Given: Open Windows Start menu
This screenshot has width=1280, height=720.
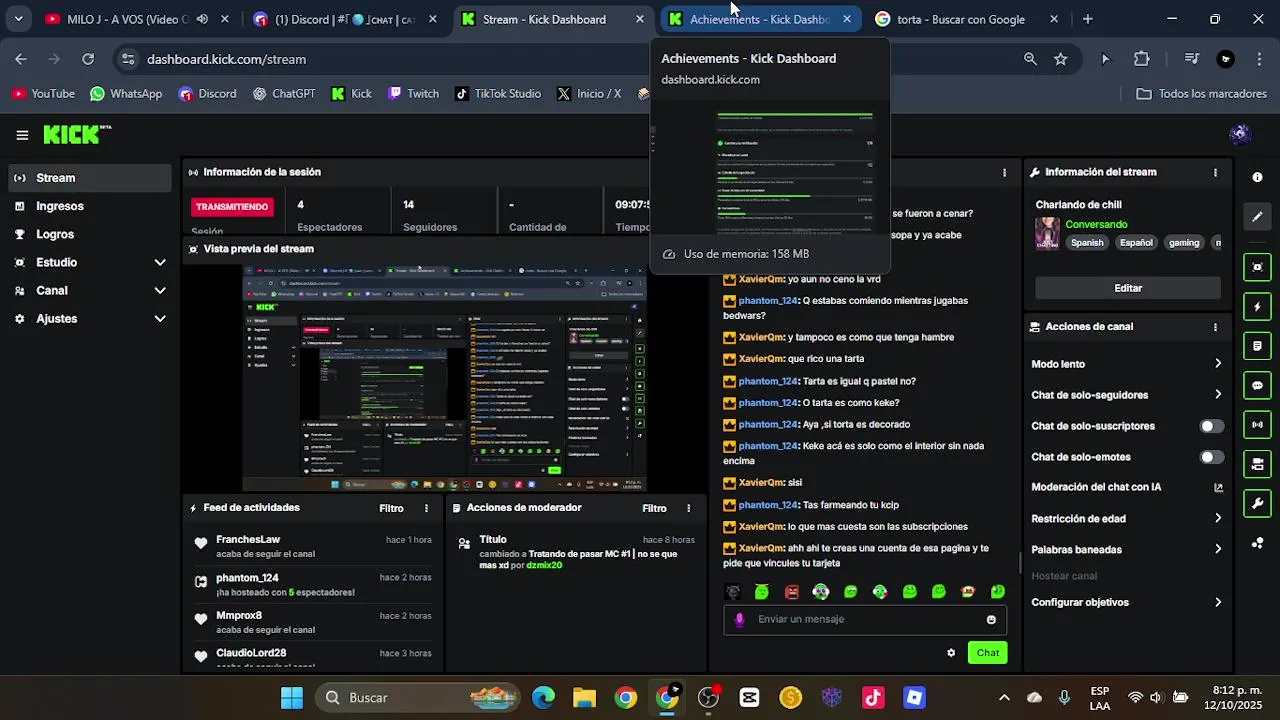Looking at the screenshot, I should pyautogui.click(x=292, y=698).
